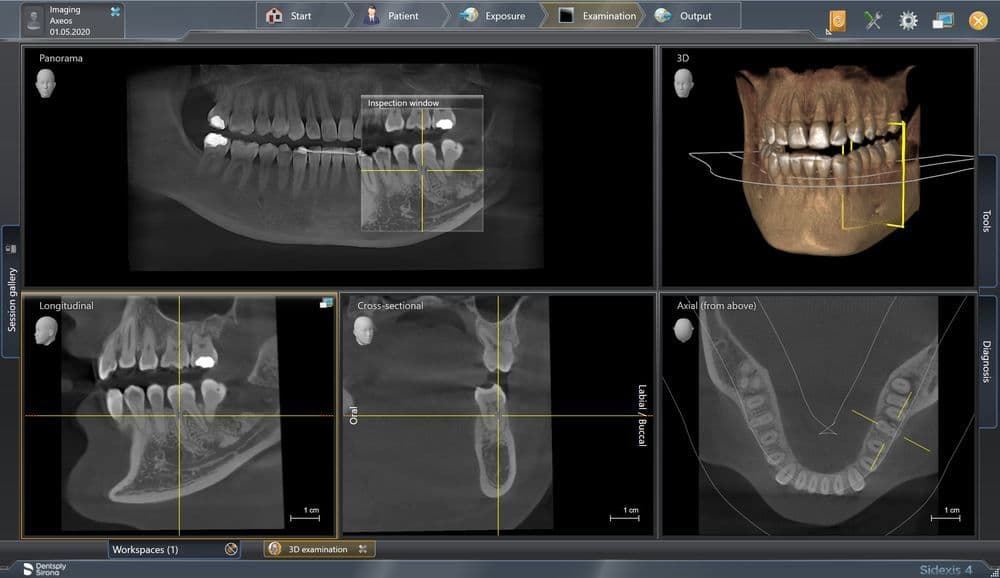Open the help manual book icon
The height and width of the screenshot is (578, 1000).
click(x=838, y=19)
